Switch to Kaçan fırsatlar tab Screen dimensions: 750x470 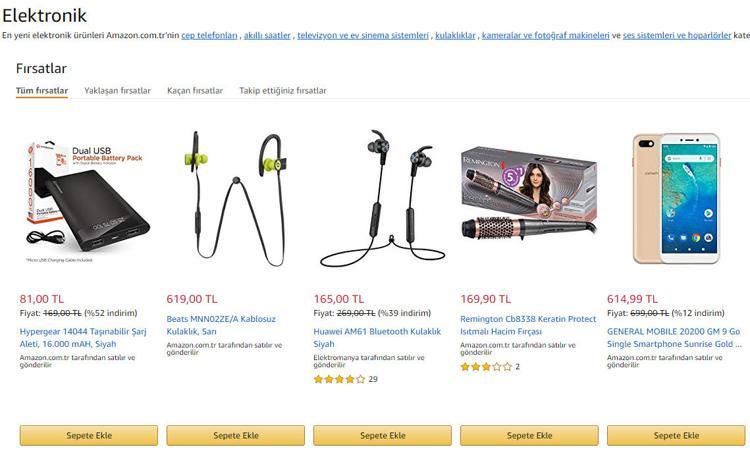(x=195, y=90)
